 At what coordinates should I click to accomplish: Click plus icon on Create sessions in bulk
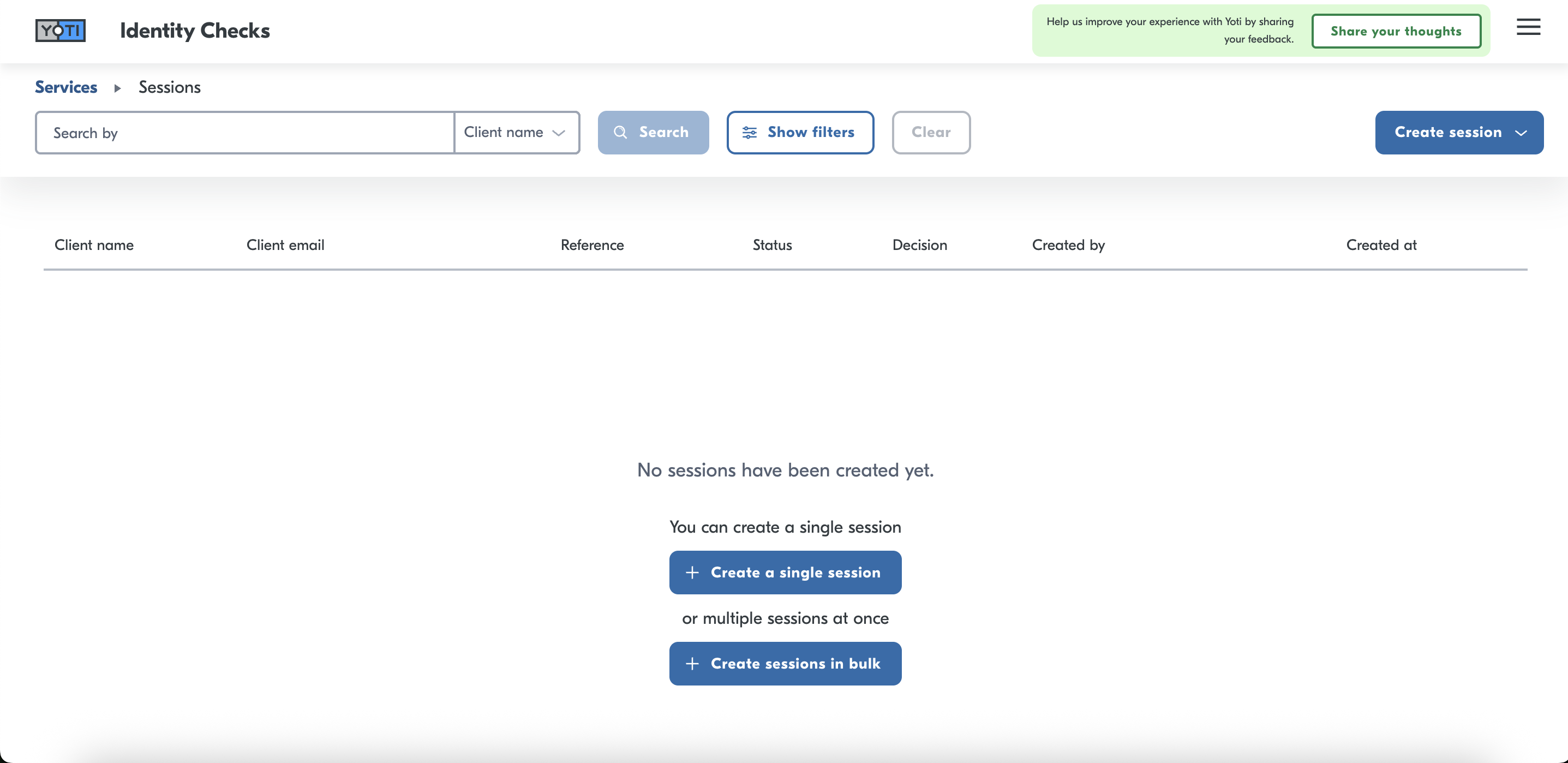(x=692, y=664)
